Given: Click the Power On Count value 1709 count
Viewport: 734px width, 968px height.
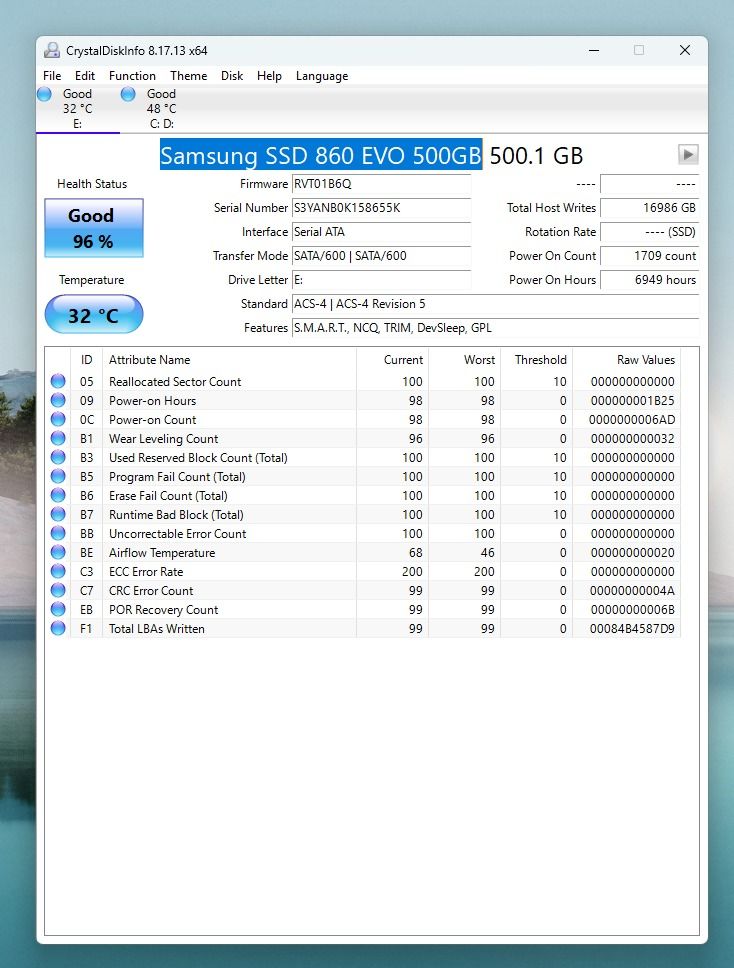Looking at the screenshot, I should point(649,256).
